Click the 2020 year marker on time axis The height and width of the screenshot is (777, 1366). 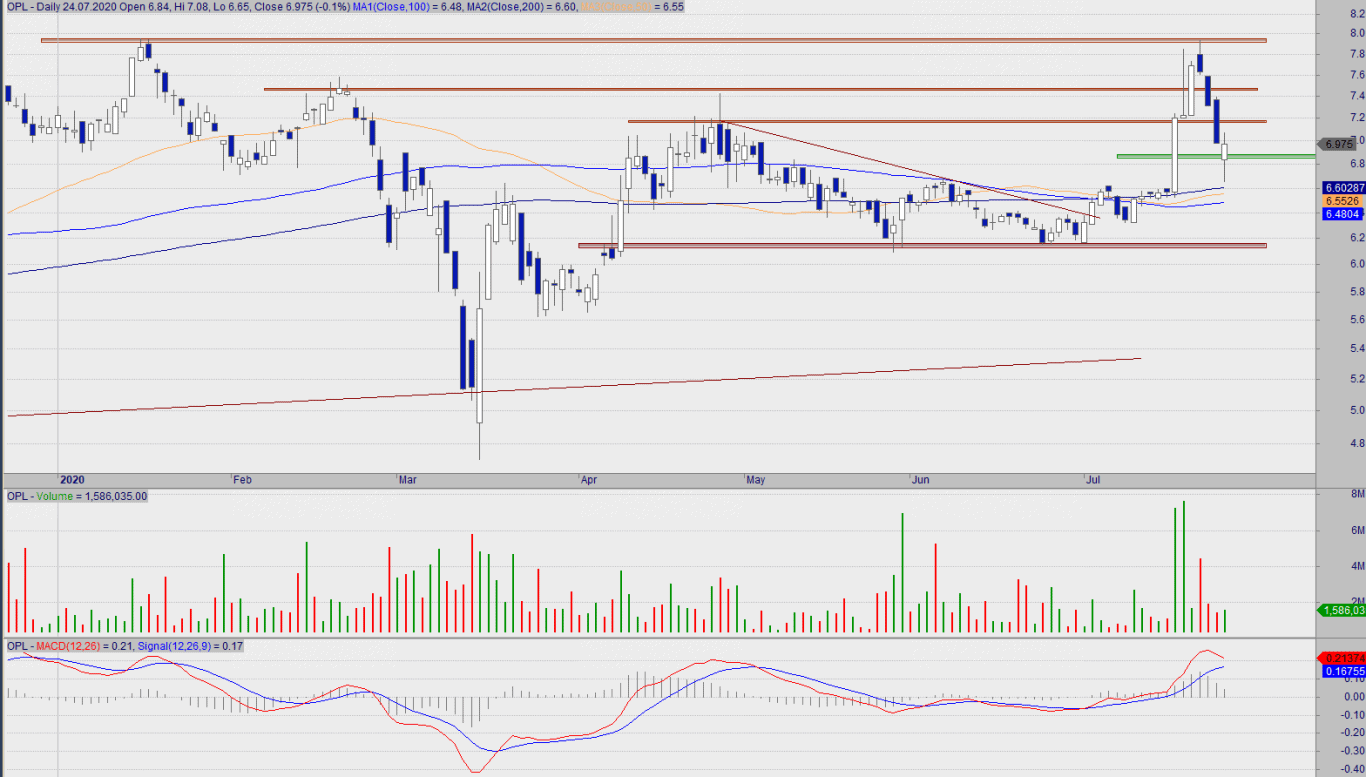coord(70,480)
